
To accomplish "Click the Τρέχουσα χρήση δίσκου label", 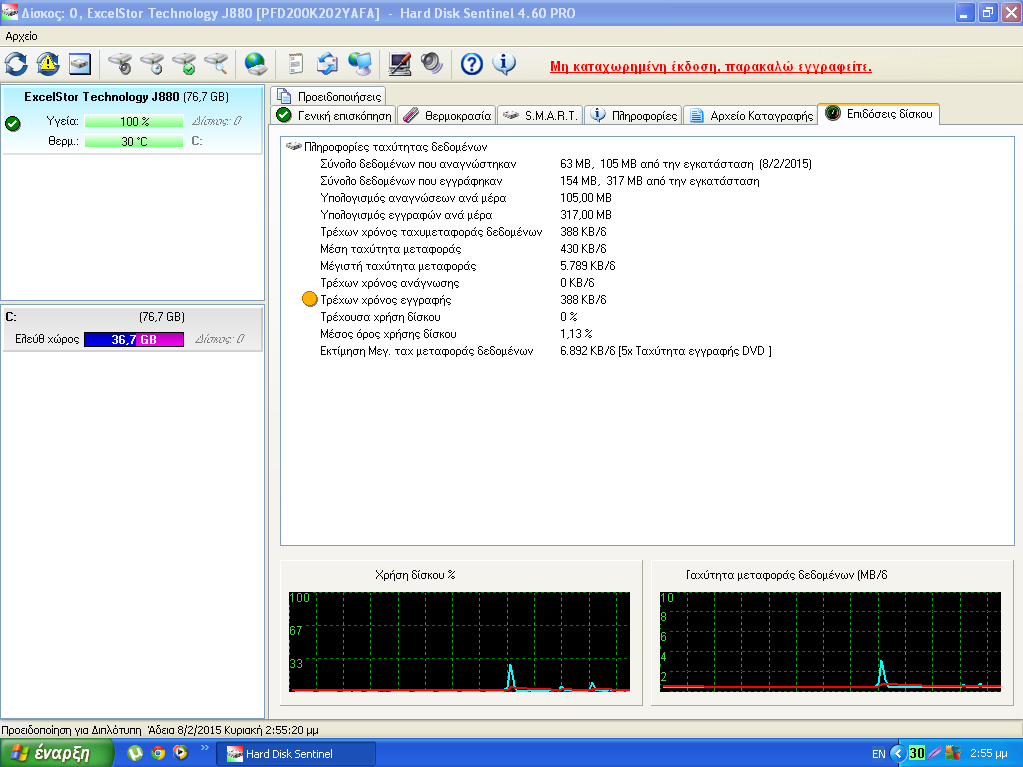I will coord(380,317).
